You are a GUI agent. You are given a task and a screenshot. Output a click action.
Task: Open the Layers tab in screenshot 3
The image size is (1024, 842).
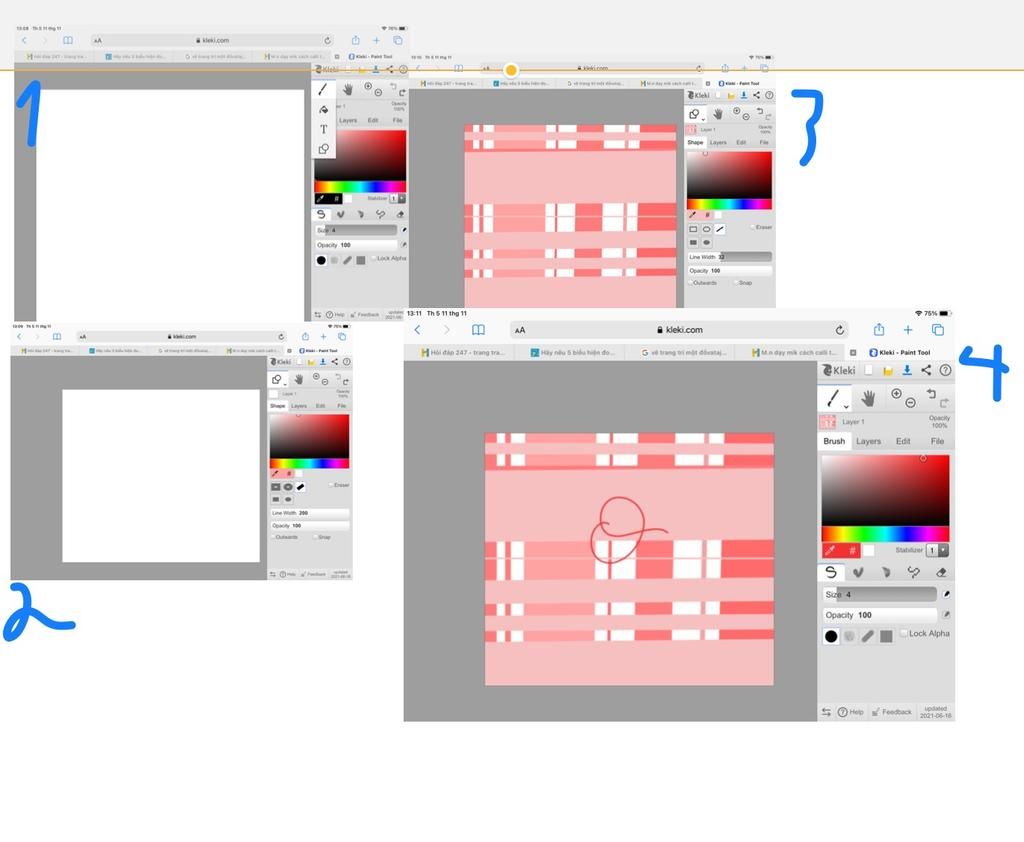pyautogui.click(x=718, y=142)
